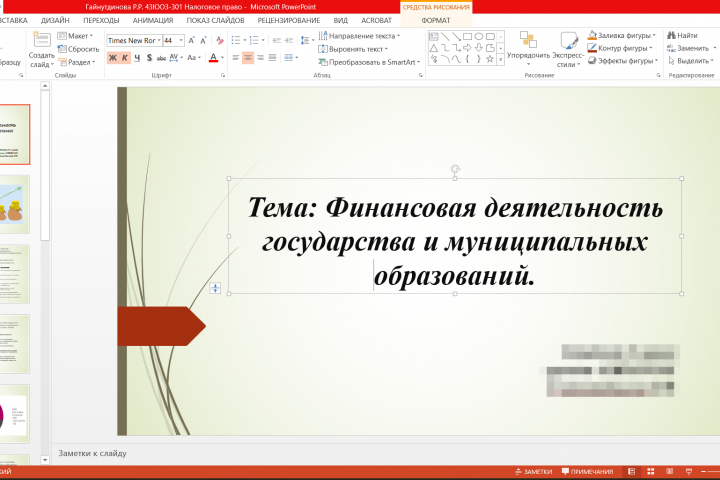Click Сбросить reset slide button
The width and height of the screenshot is (720, 480).
click(78, 49)
